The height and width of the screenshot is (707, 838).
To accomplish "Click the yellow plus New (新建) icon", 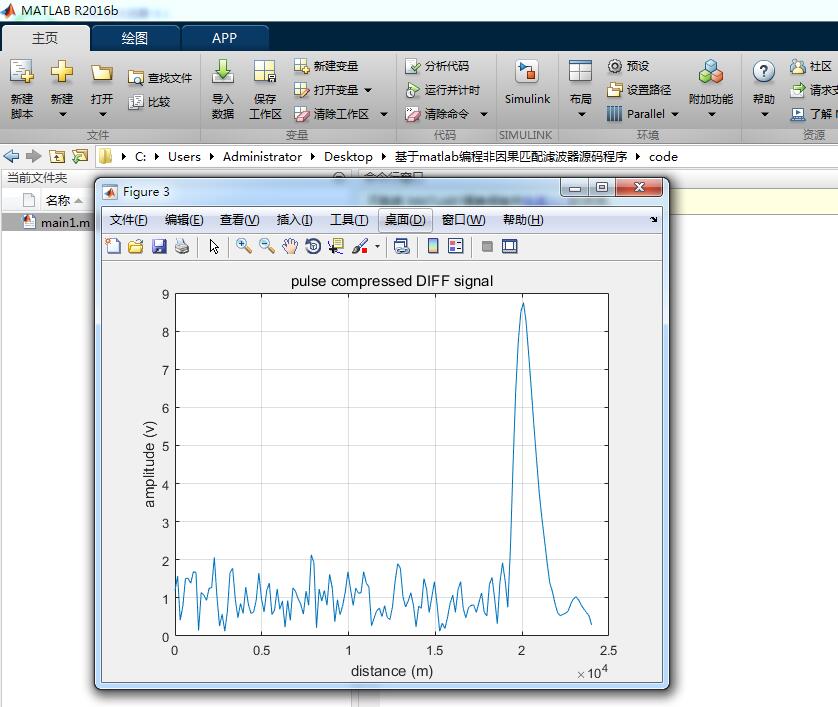I will [61, 71].
